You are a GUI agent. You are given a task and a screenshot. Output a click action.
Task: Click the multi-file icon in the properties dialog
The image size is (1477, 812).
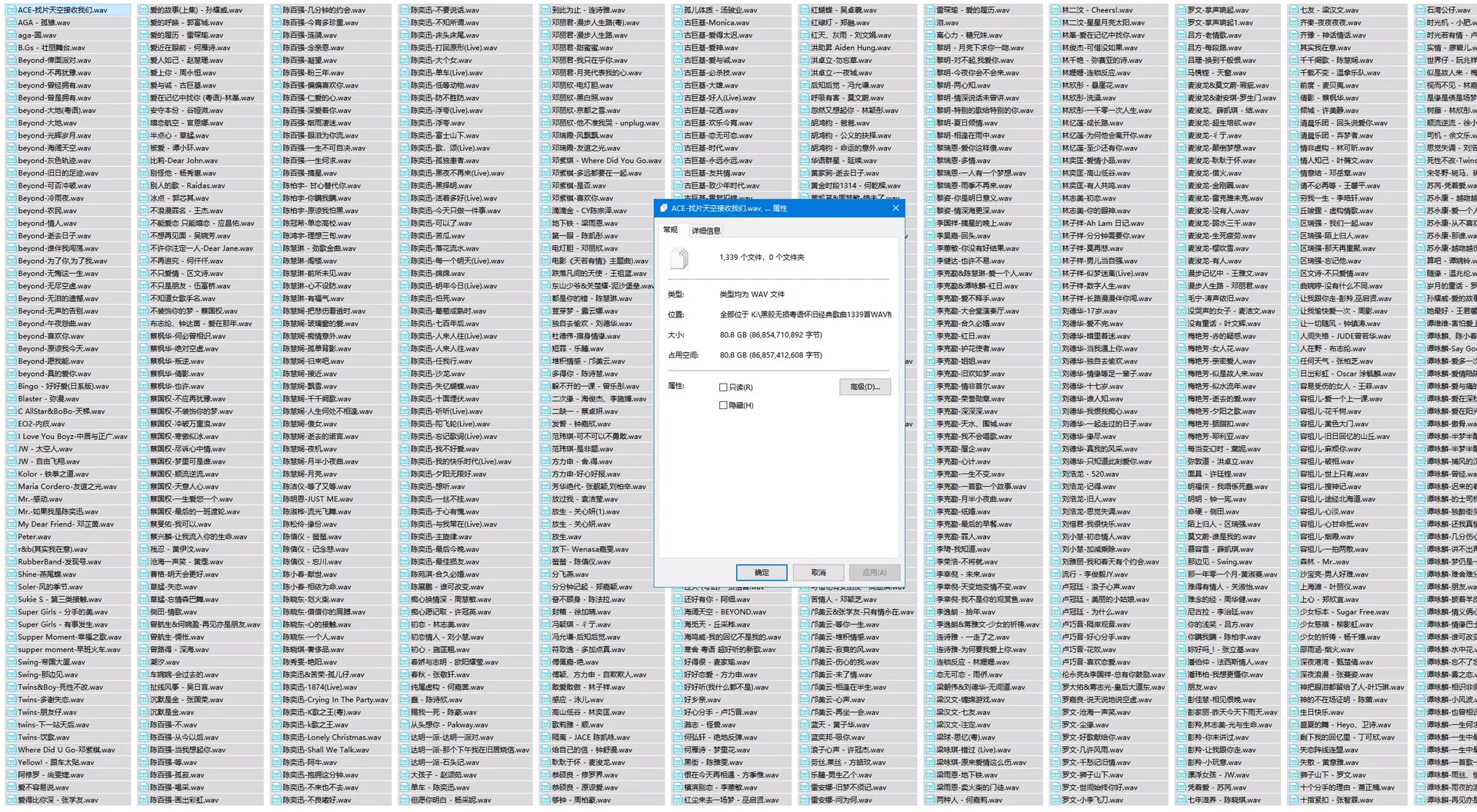pyautogui.click(x=679, y=258)
